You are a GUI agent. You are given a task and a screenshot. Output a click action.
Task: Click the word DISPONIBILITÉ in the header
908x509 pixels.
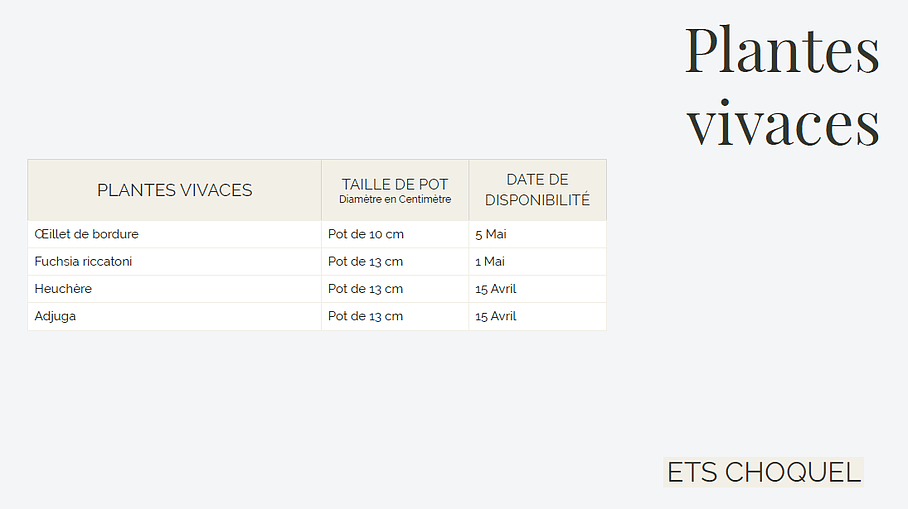coord(537,200)
